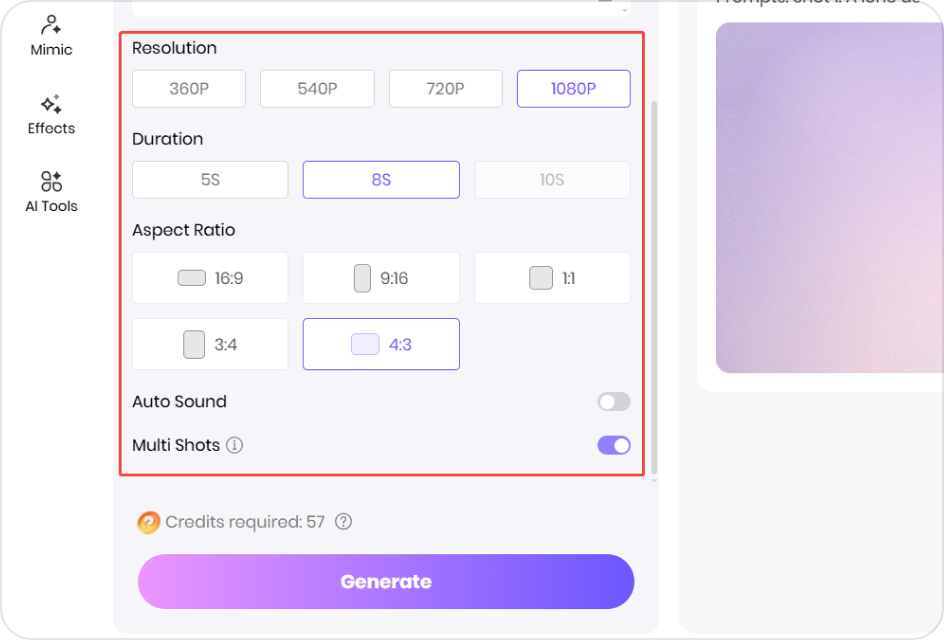The height and width of the screenshot is (640, 944).
Task: Select the 16:9 aspect ratio
Action: pos(209,278)
